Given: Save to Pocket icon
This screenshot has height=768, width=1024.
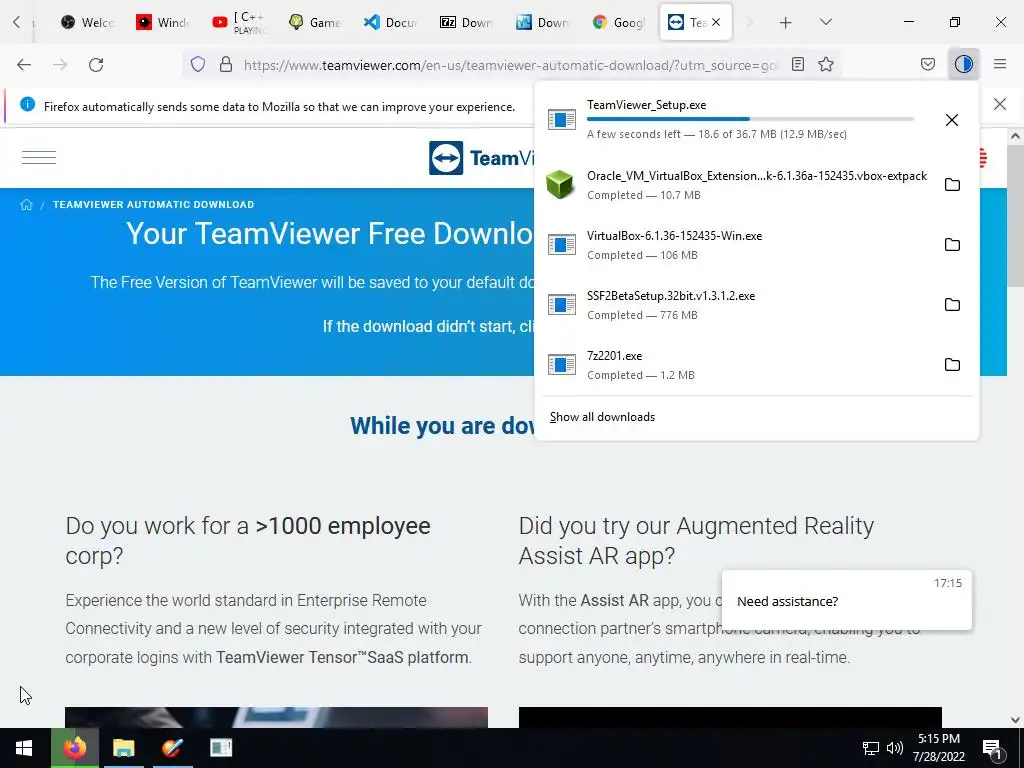Looking at the screenshot, I should coord(928,64).
